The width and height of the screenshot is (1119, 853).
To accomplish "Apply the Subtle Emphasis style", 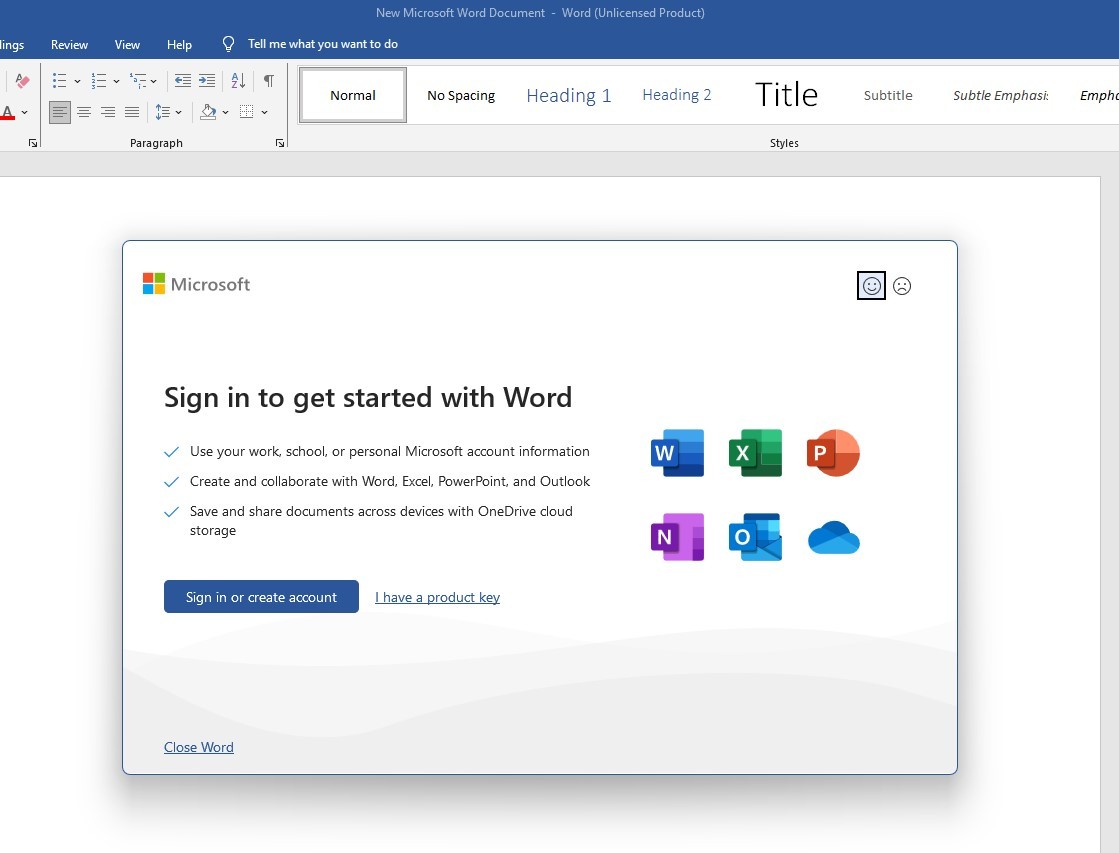I will [x=1001, y=95].
